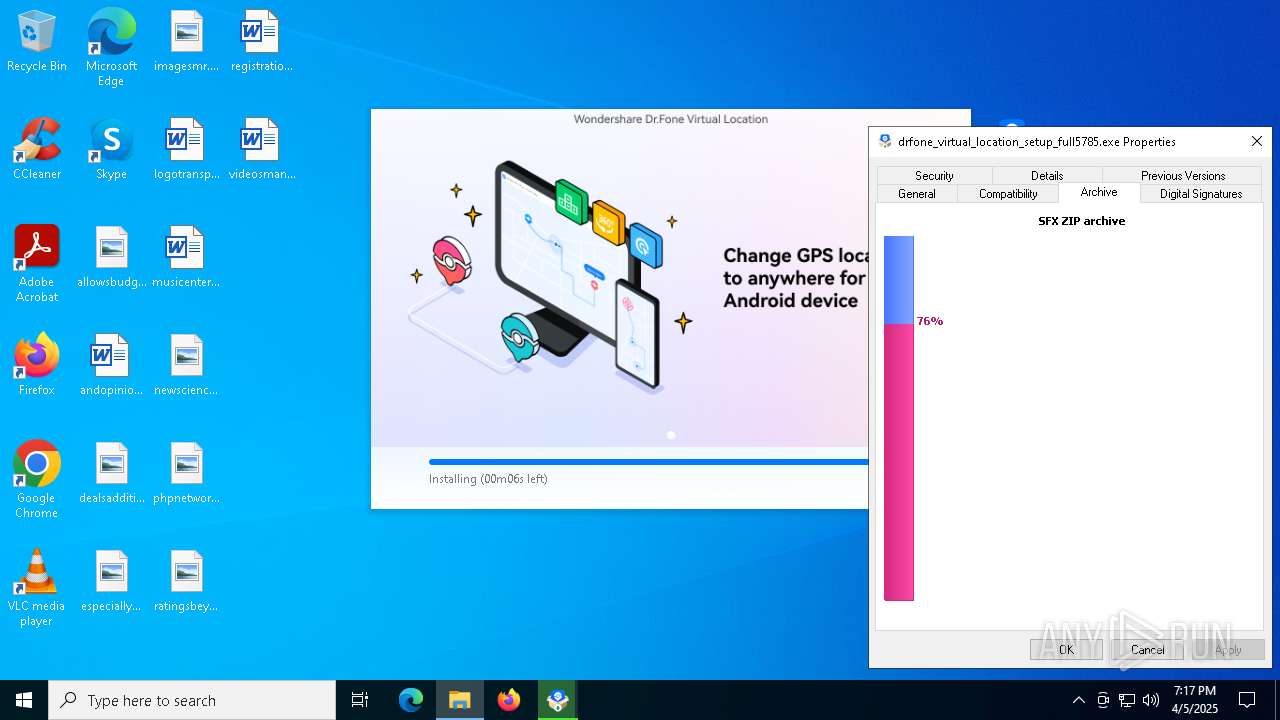The height and width of the screenshot is (720, 1280).
Task: Switch to the Details tab
Action: (1047, 175)
